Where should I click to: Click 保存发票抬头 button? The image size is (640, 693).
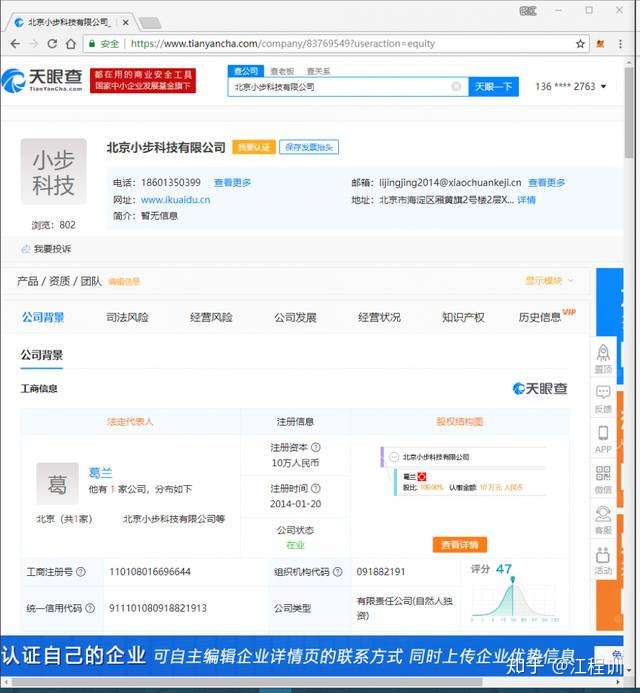(309, 147)
